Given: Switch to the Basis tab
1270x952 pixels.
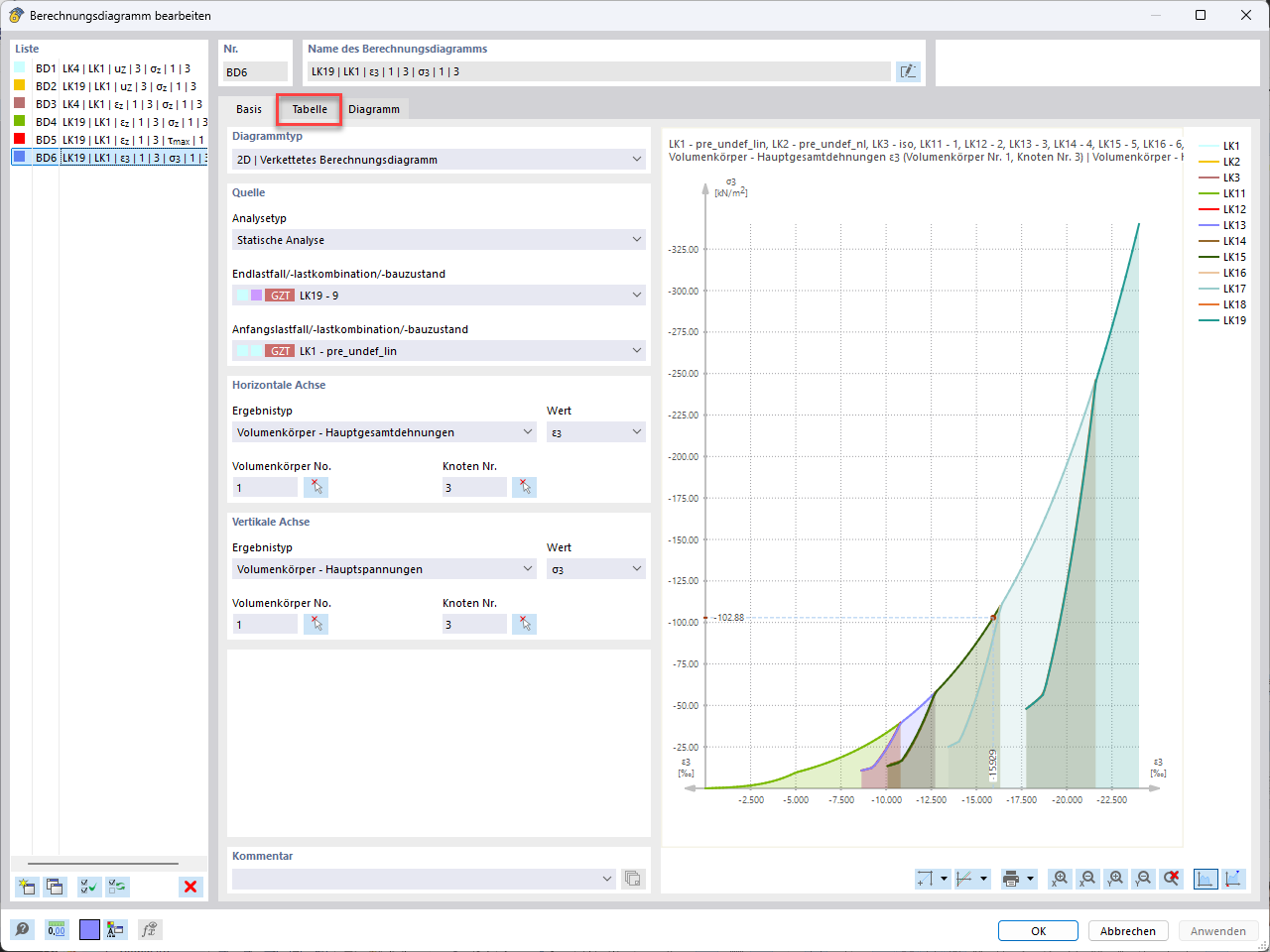Looking at the screenshot, I should pyautogui.click(x=249, y=109).
